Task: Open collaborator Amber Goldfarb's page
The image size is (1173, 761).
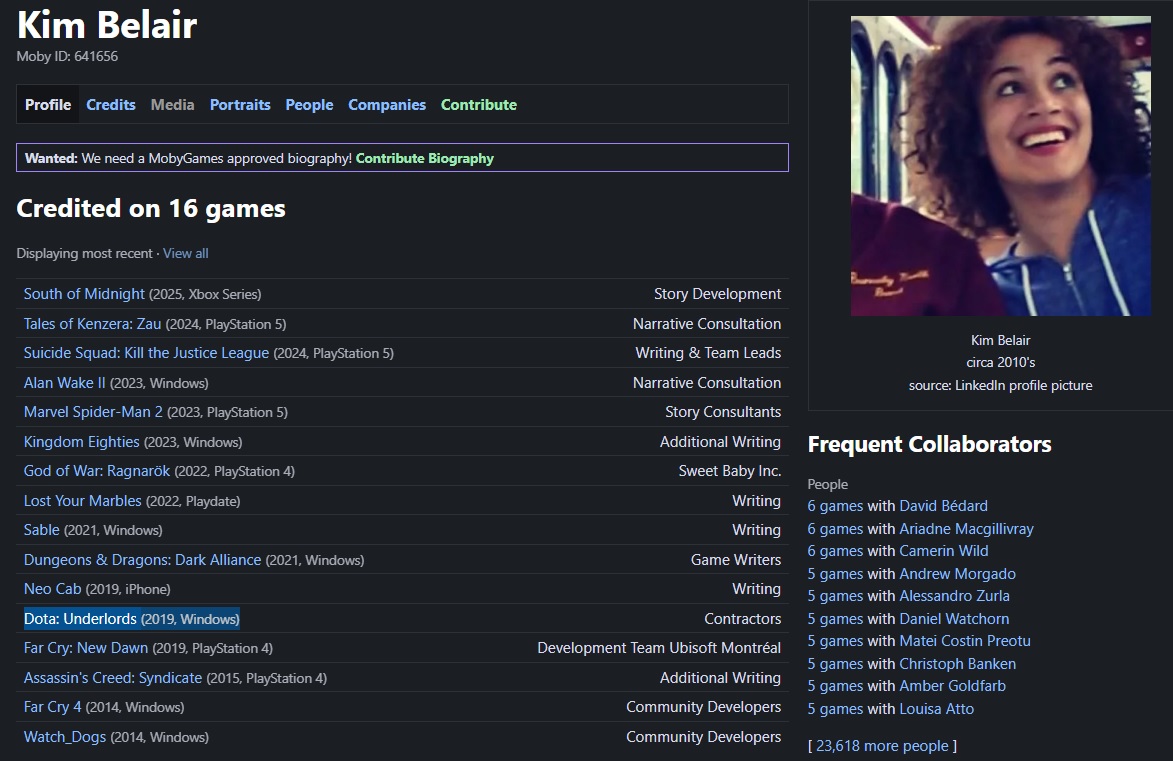Action: click(952, 685)
